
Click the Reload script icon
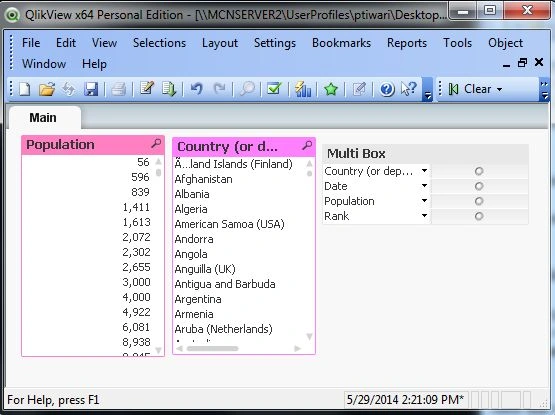tap(169, 89)
